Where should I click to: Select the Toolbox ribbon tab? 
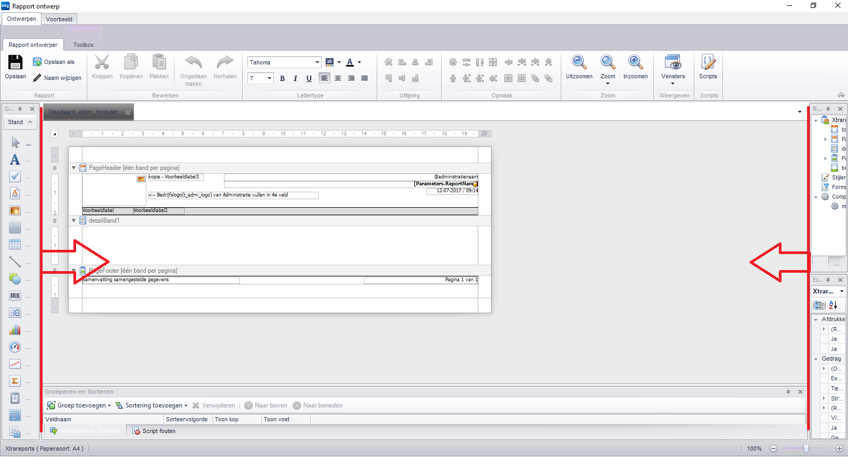pyautogui.click(x=83, y=45)
